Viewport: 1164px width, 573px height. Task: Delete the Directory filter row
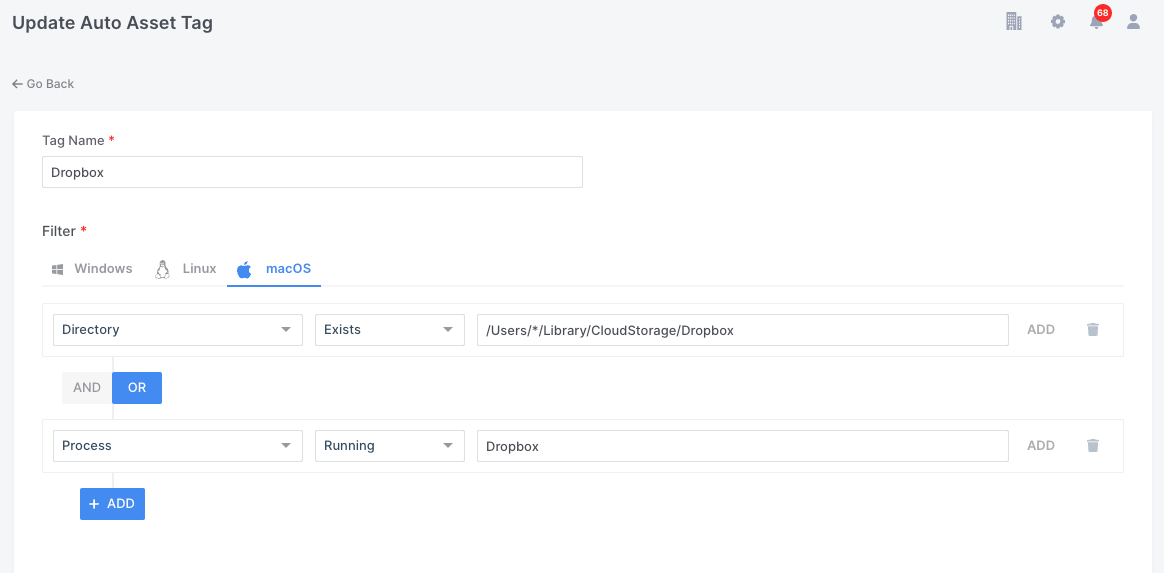coord(1093,330)
